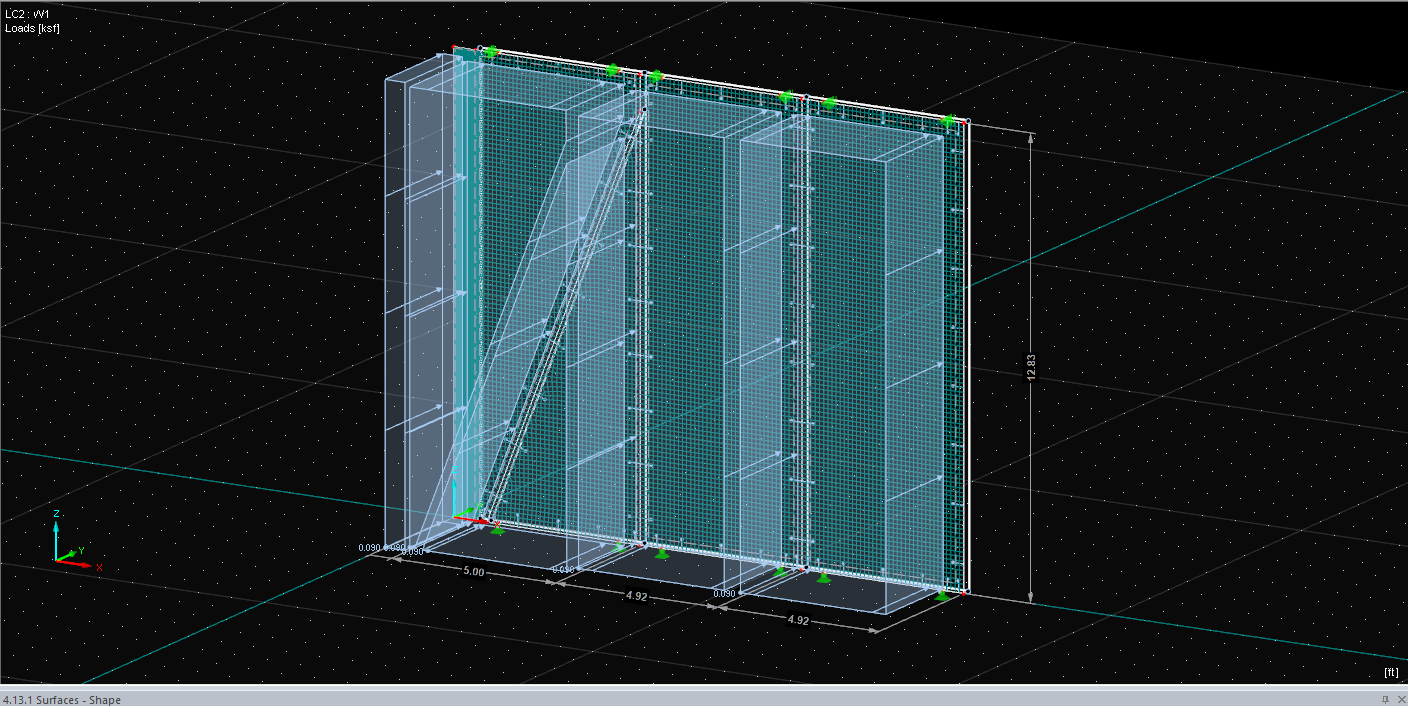Select the 0.090 load value under right panel
The height and width of the screenshot is (706, 1408).
tap(725, 593)
